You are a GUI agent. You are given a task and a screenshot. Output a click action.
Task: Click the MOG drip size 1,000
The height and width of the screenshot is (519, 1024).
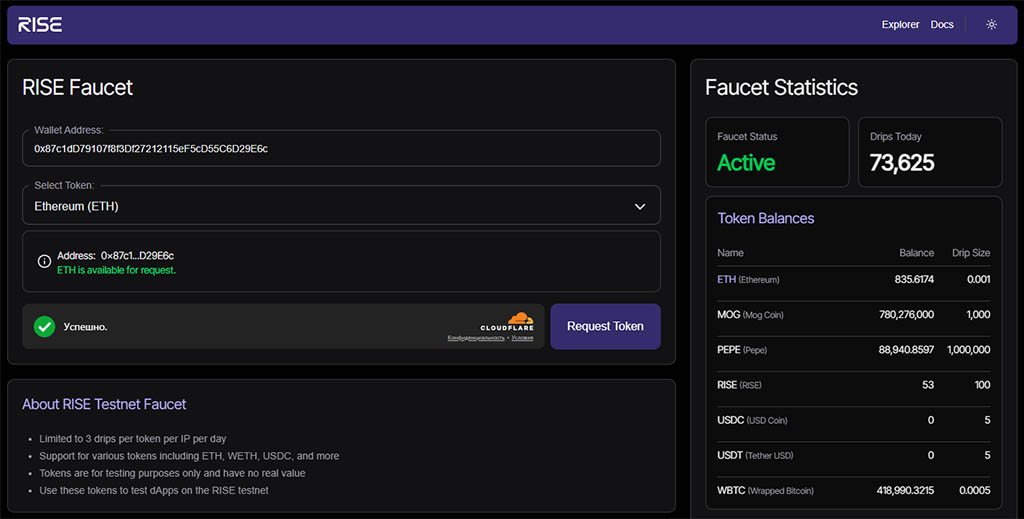point(978,315)
